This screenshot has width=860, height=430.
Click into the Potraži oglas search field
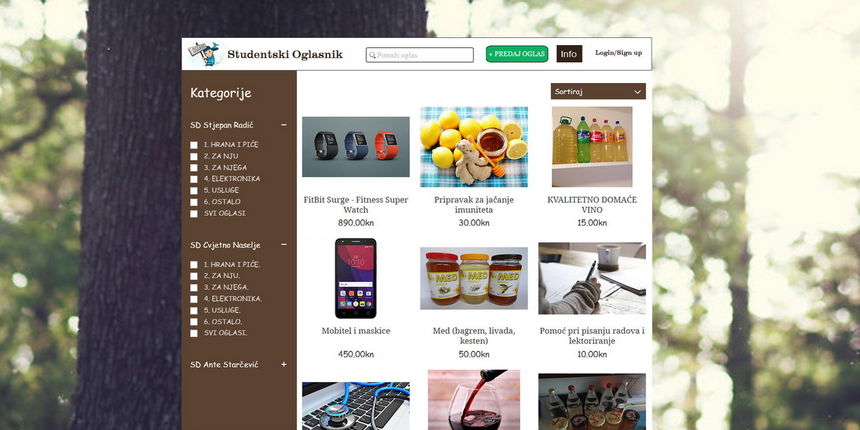[420, 55]
